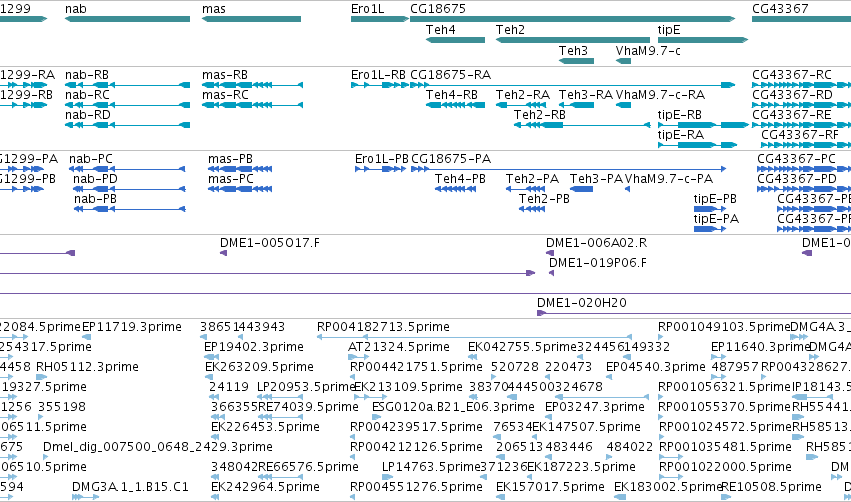Select the DME1-020H20 BAC label
This screenshot has height=502, width=851.
point(582,303)
